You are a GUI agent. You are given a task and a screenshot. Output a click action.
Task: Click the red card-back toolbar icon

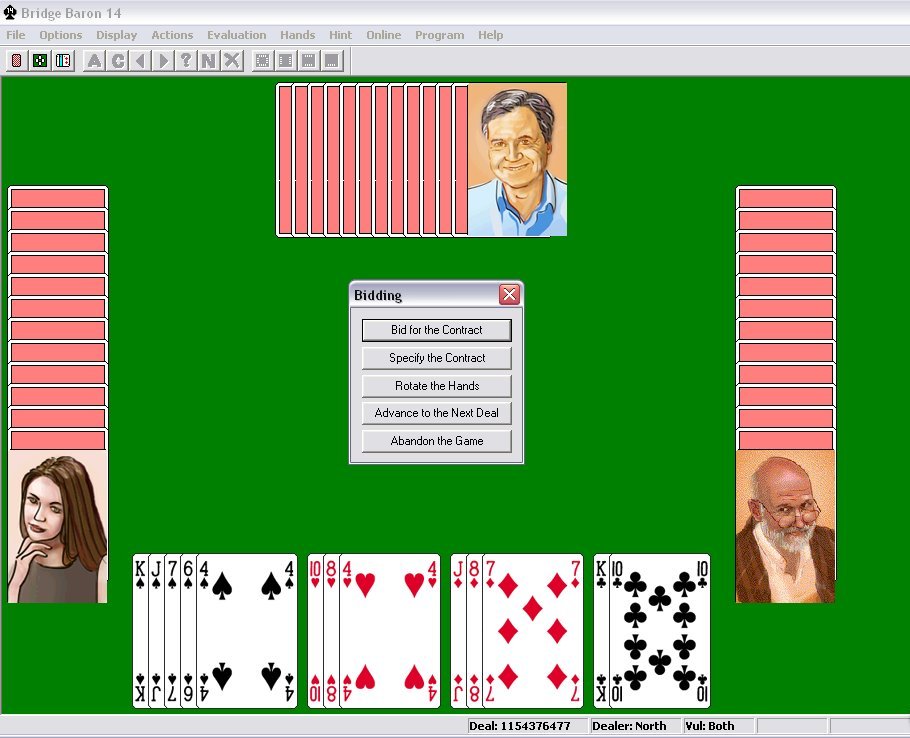17,61
